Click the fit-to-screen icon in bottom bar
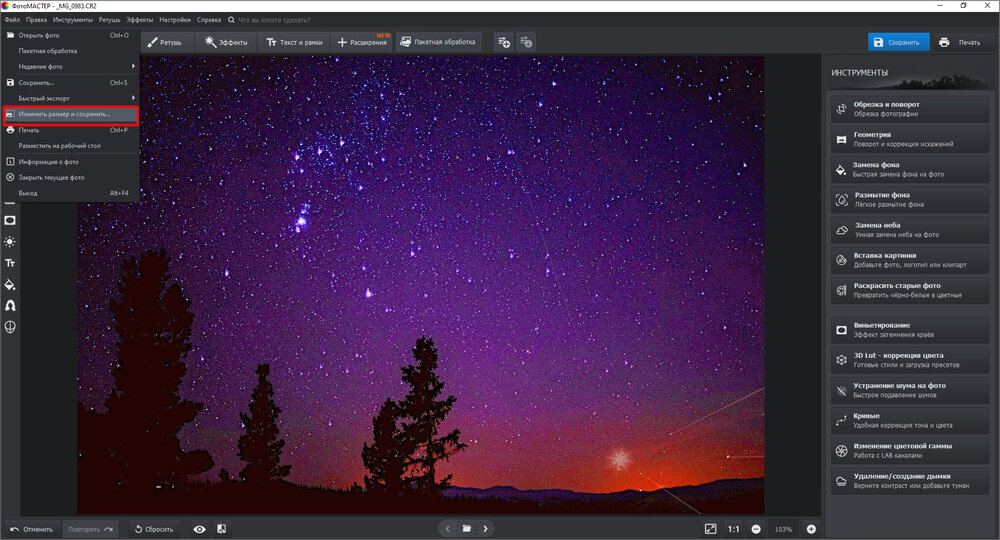The height and width of the screenshot is (540, 1000). tap(710, 528)
